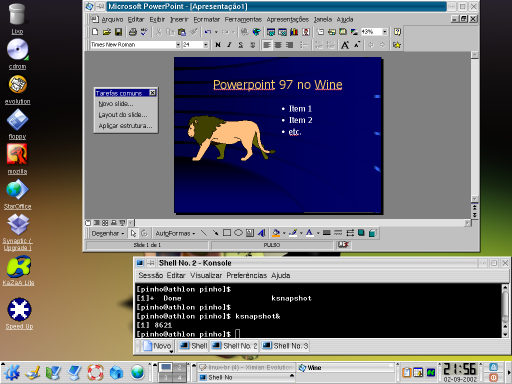Open a file with the Open folder icon

[107, 32]
